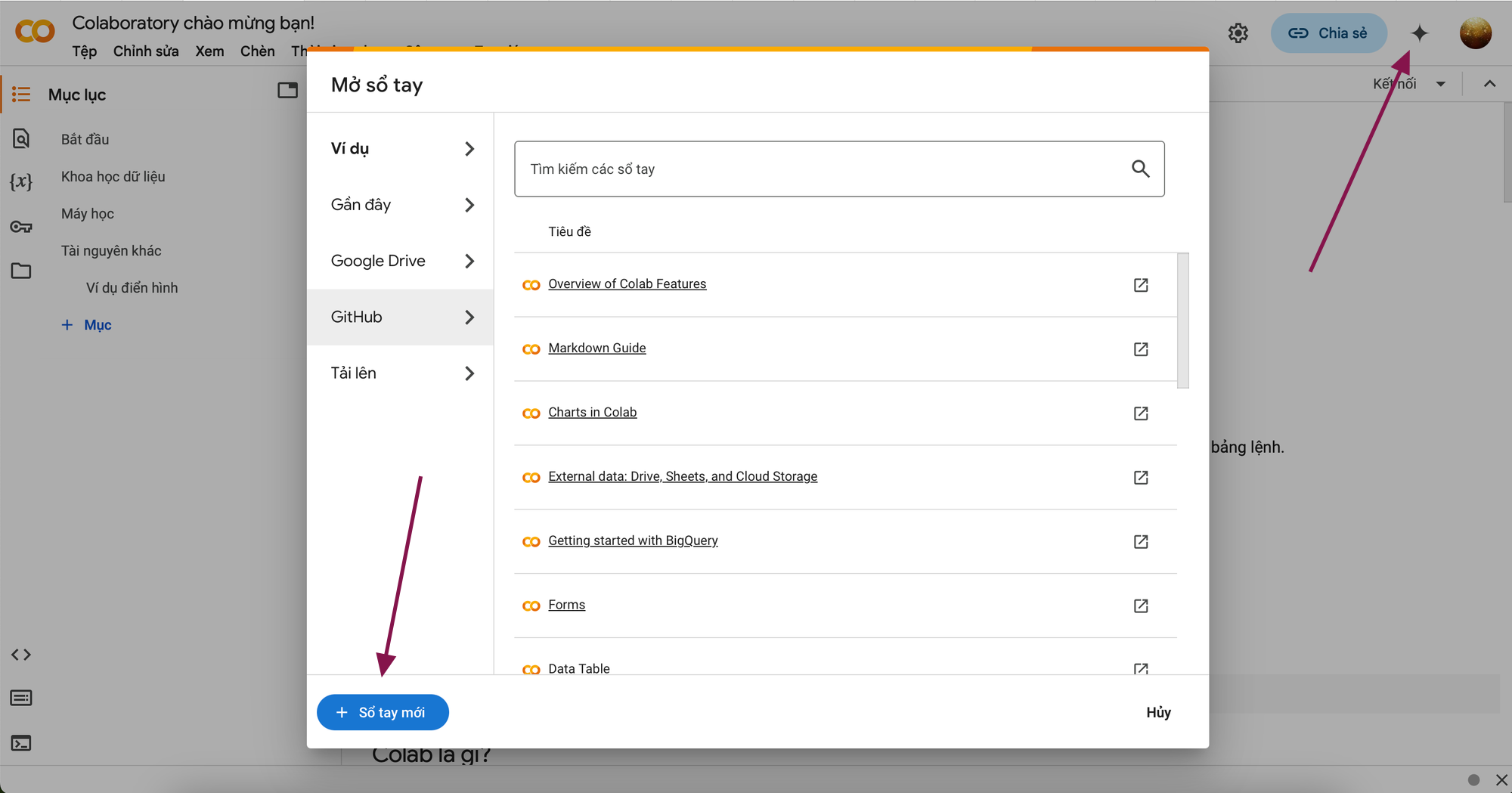This screenshot has width=1512, height=793.
Task: Add a section with the Mục button
Action: pos(86,325)
